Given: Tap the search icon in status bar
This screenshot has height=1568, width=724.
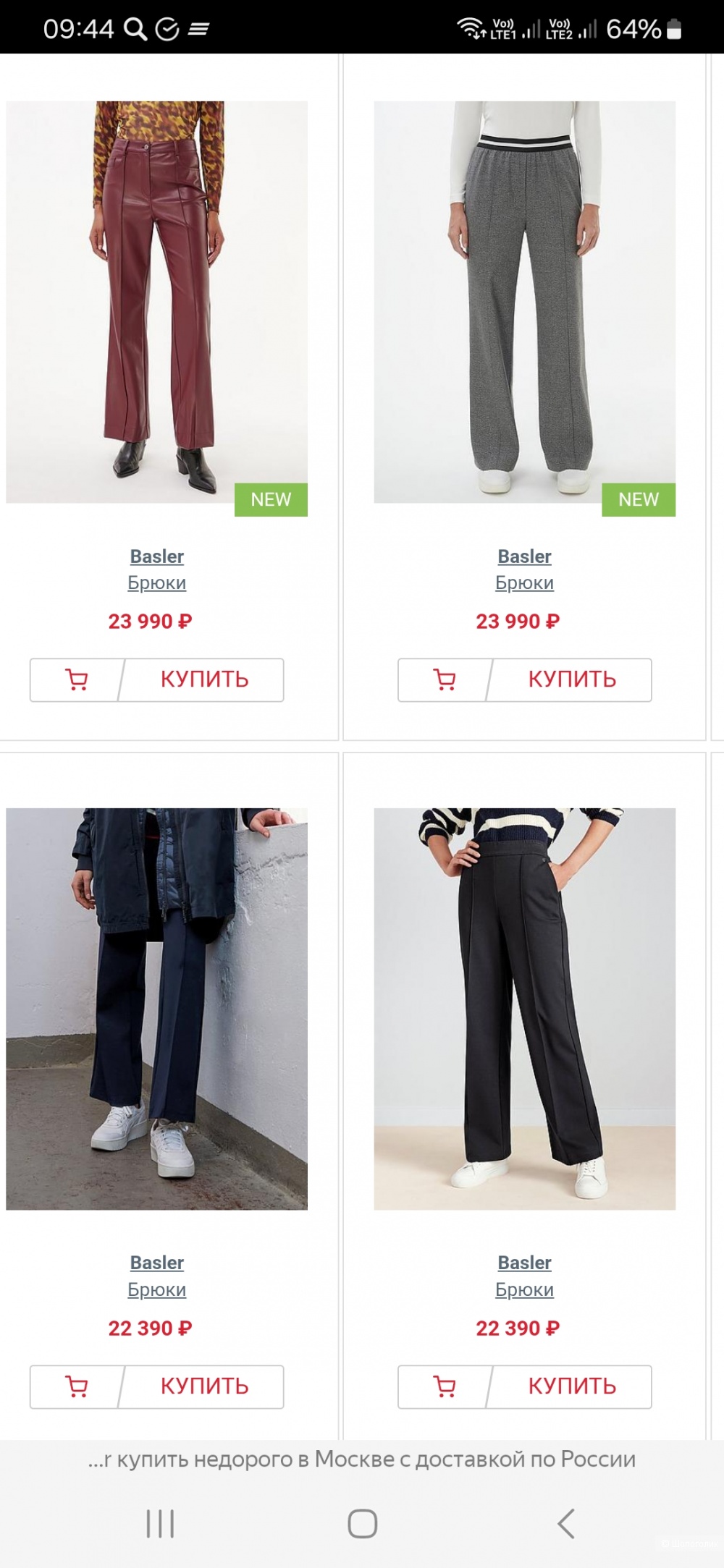Looking at the screenshot, I should [x=135, y=29].
